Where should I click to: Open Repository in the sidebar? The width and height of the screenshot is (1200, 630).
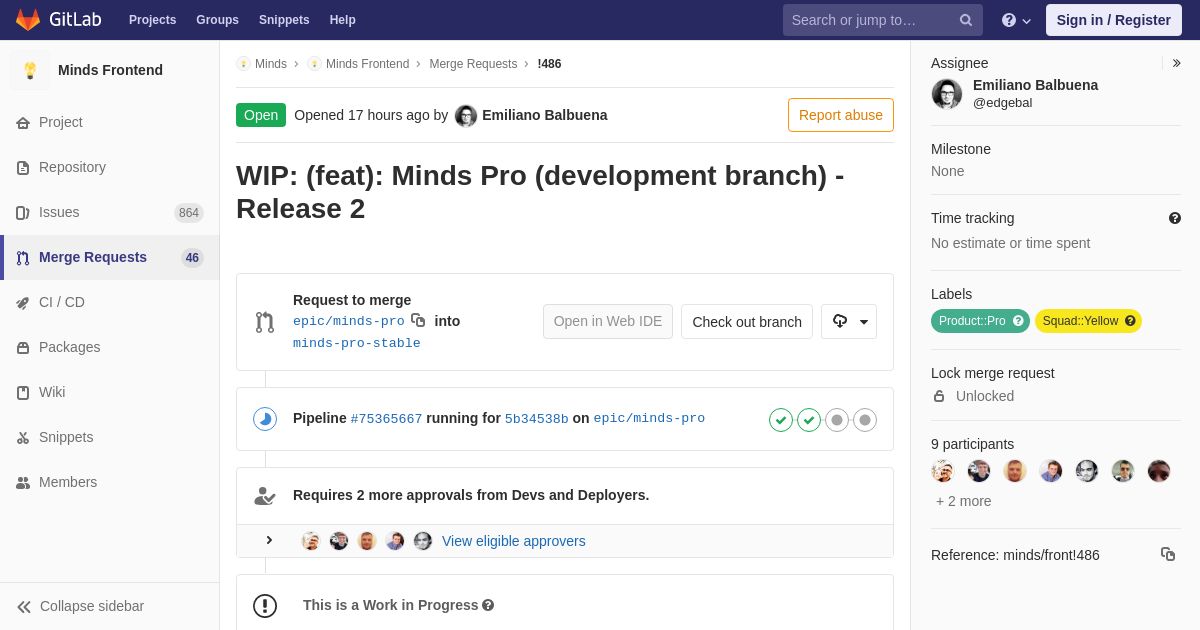pos(110,167)
